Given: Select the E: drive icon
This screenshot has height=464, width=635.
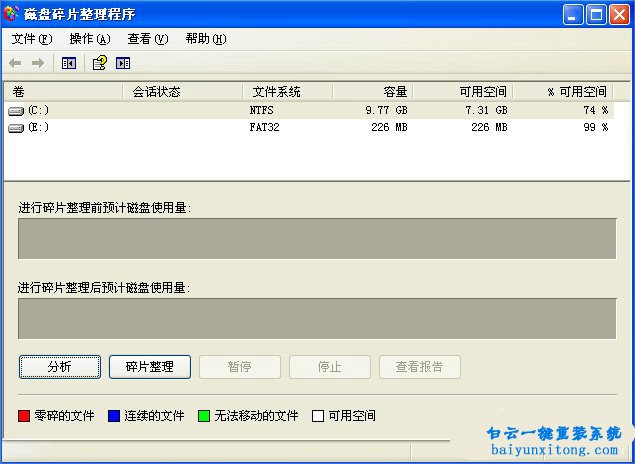Looking at the screenshot, I should [x=16, y=128].
